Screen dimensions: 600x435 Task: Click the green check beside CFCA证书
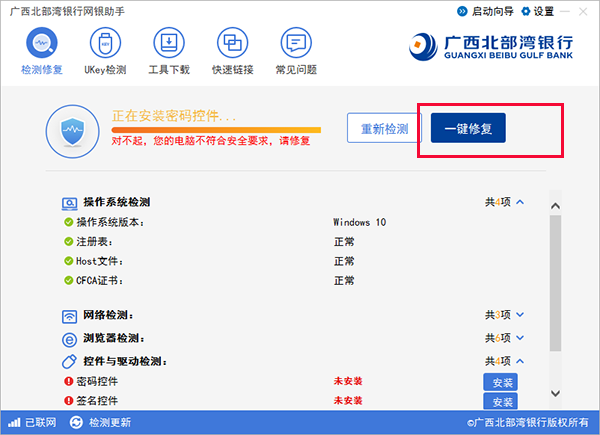[x=68, y=281]
